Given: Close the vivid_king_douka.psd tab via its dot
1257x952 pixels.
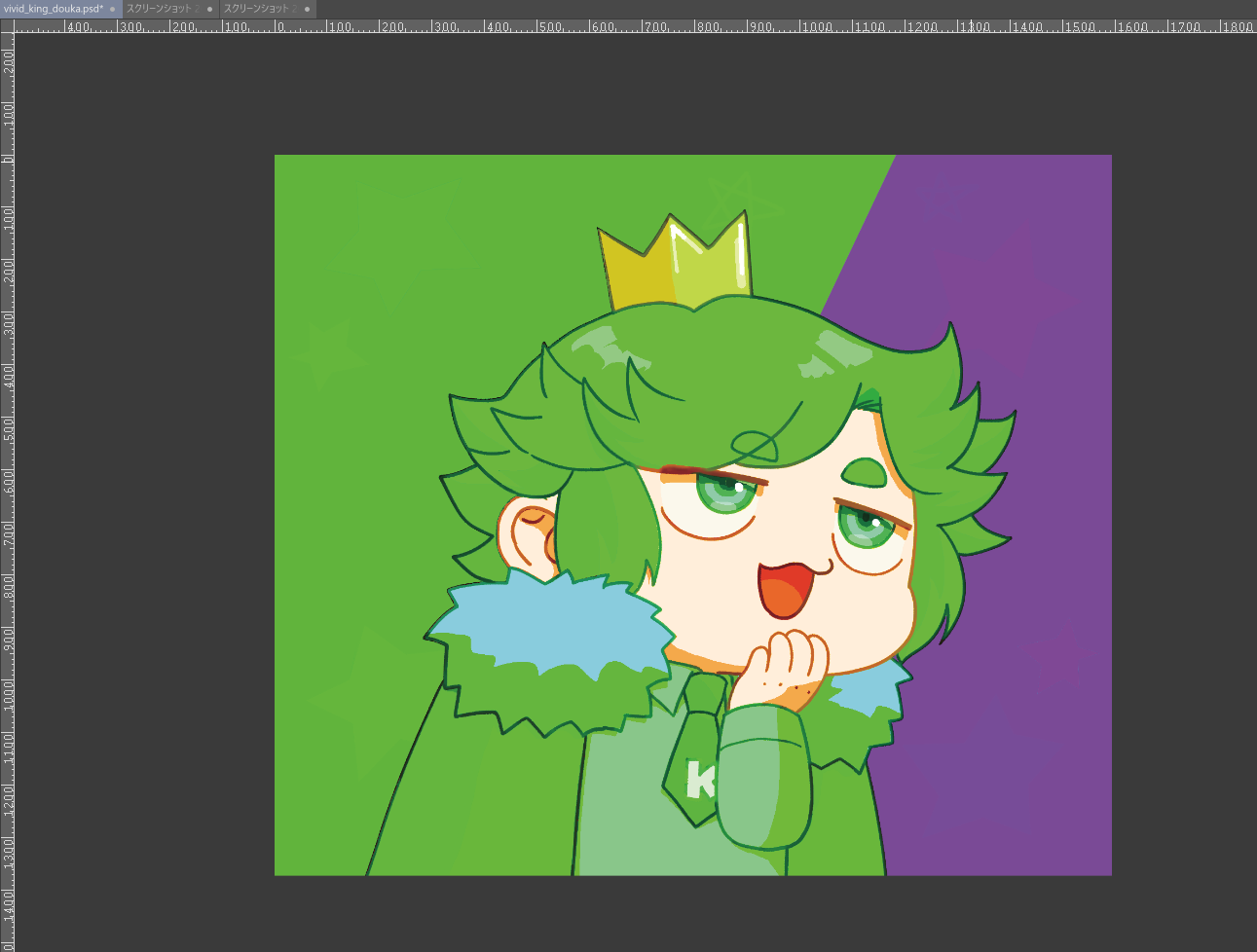Looking at the screenshot, I should click(112, 9).
